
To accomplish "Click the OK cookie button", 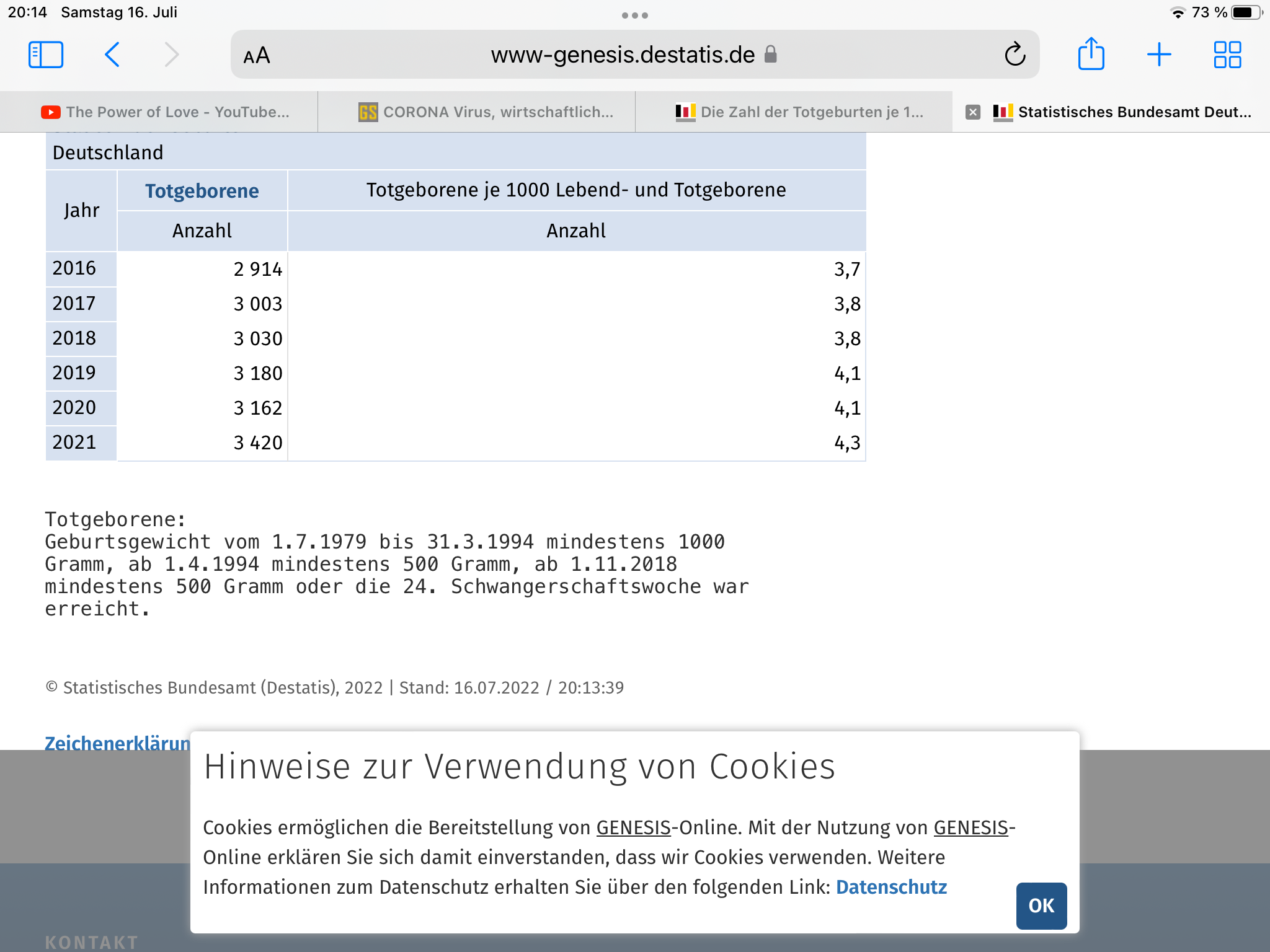I will coord(1041,906).
